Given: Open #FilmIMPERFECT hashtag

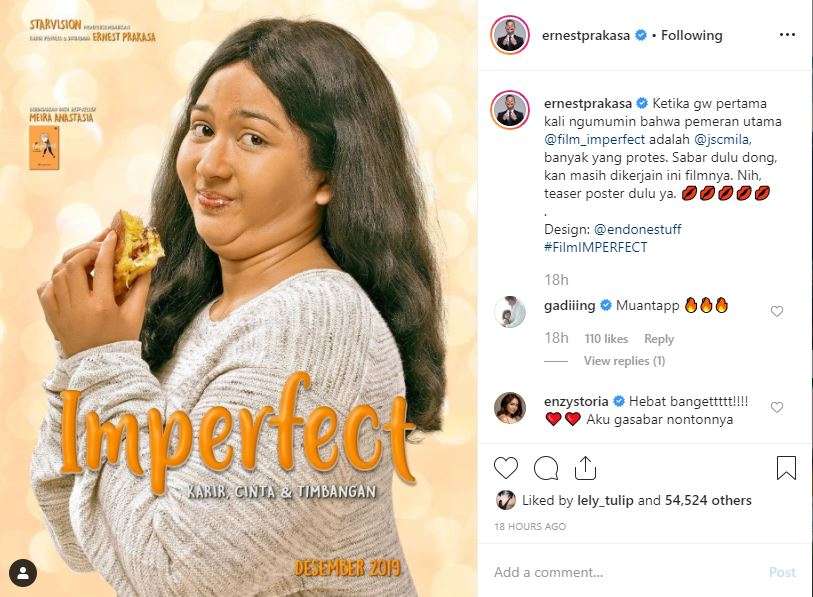Looking at the screenshot, I should coord(596,247).
